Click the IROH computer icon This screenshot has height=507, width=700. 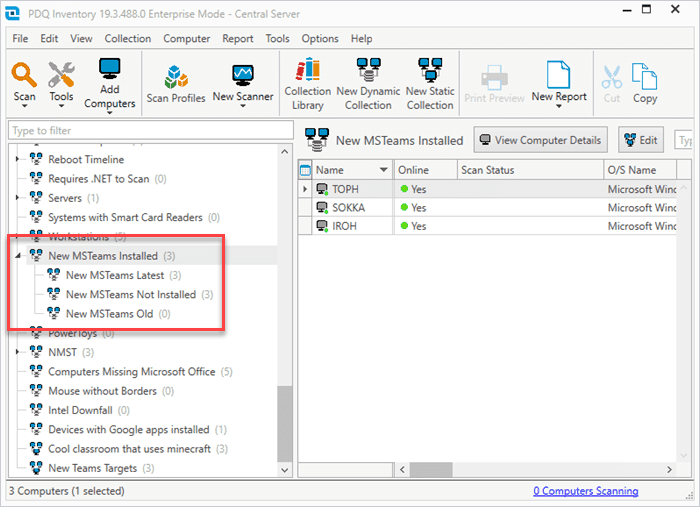pyautogui.click(x=322, y=226)
